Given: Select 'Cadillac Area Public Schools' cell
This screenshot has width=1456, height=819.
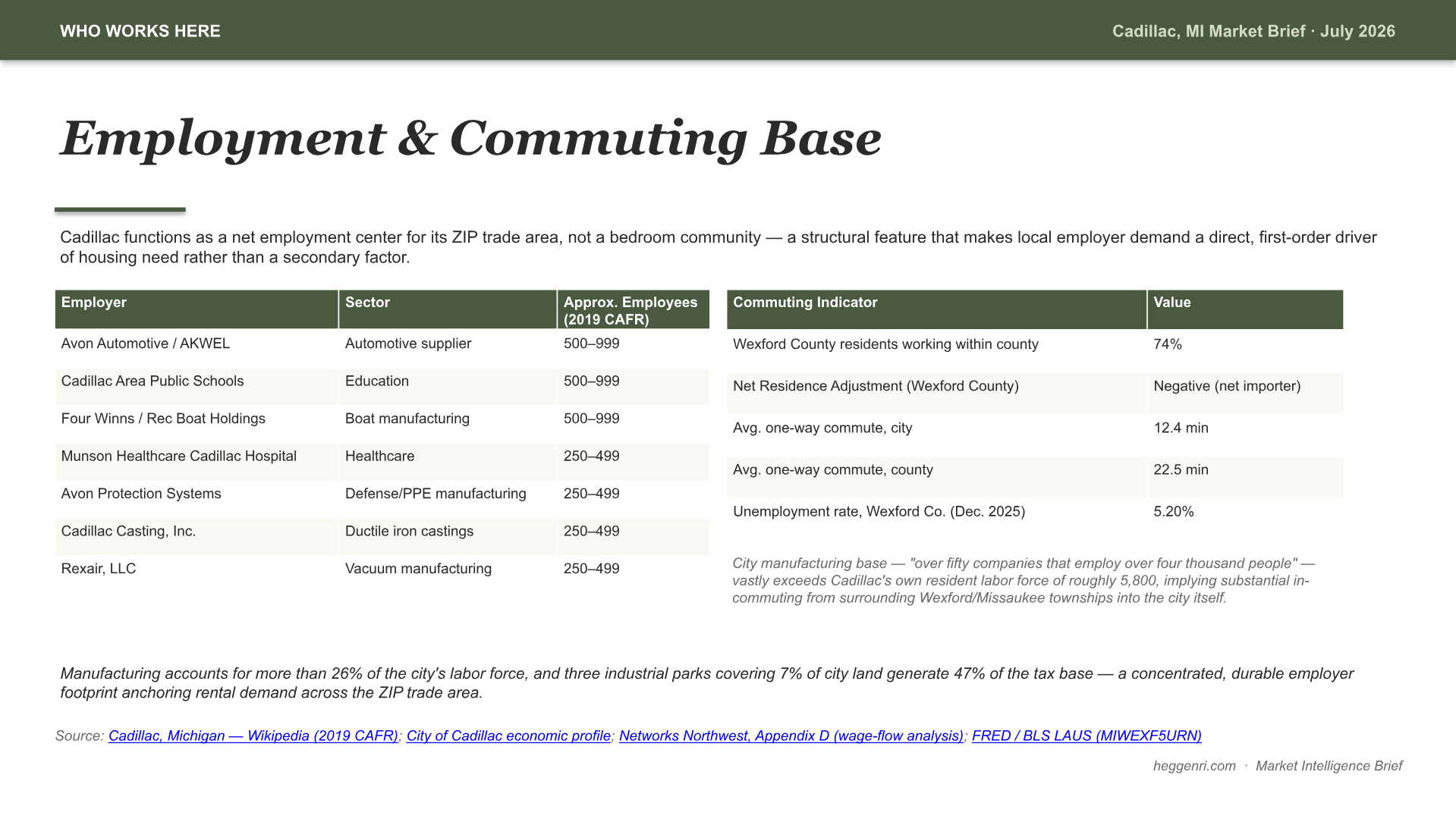Looking at the screenshot, I should click(x=197, y=386).
